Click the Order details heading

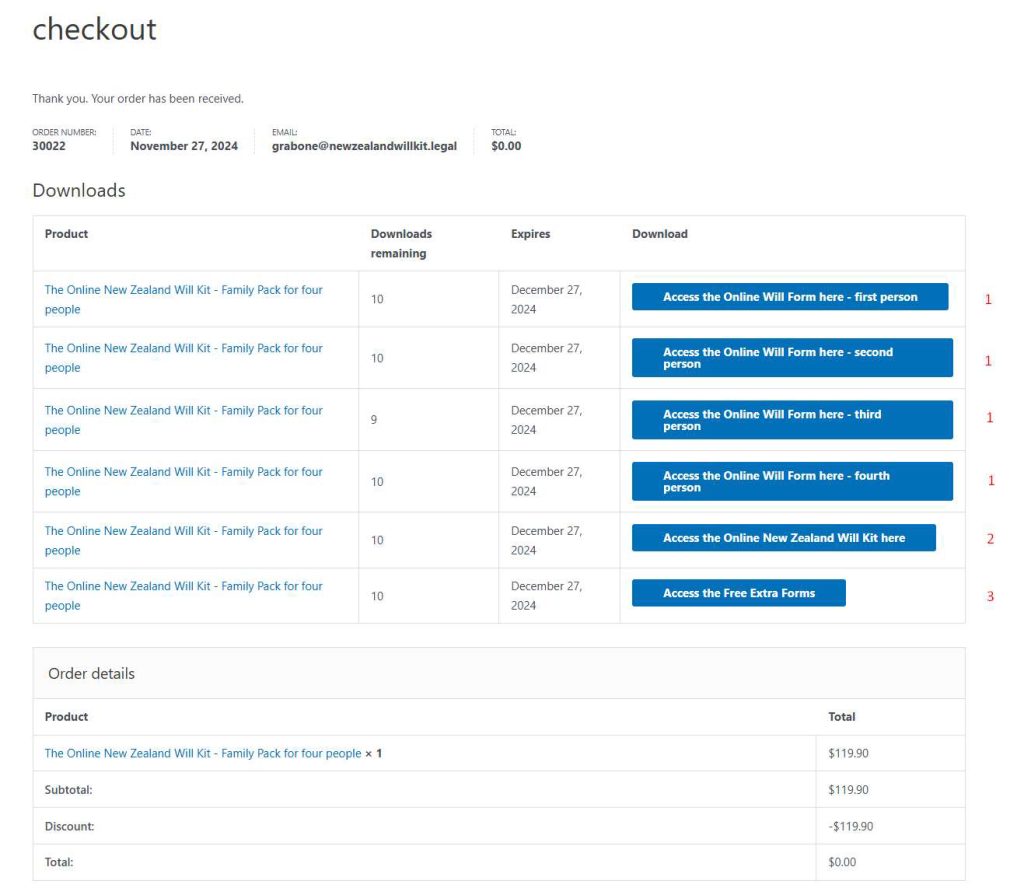91,674
